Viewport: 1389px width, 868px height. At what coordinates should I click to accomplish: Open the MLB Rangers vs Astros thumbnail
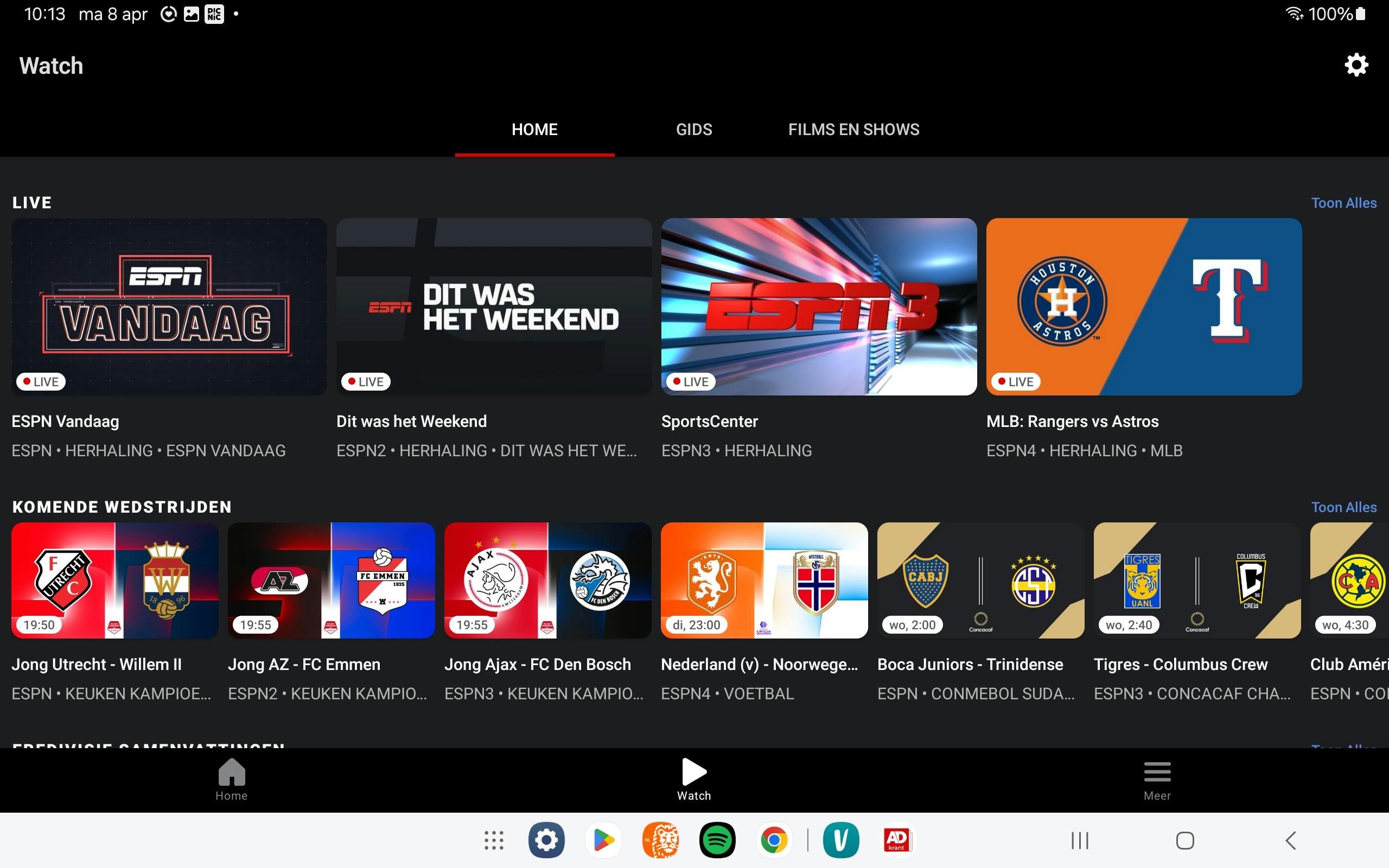point(1143,307)
